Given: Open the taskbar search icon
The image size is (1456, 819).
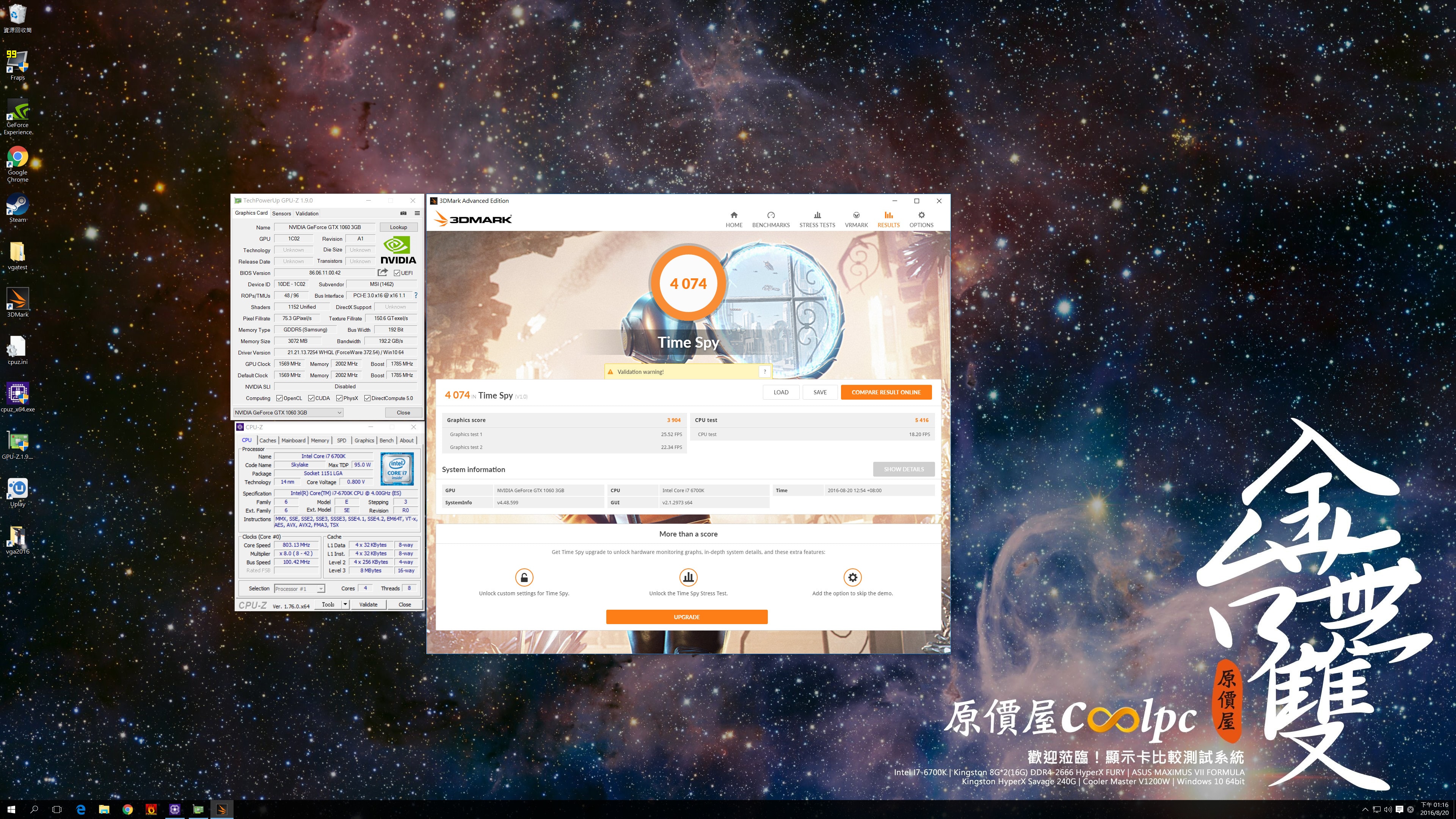Looking at the screenshot, I should pyautogui.click(x=34, y=810).
